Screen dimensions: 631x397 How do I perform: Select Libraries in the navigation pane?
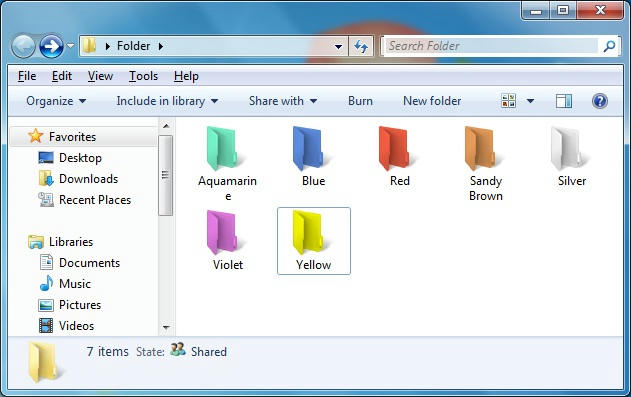tap(71, 242)
